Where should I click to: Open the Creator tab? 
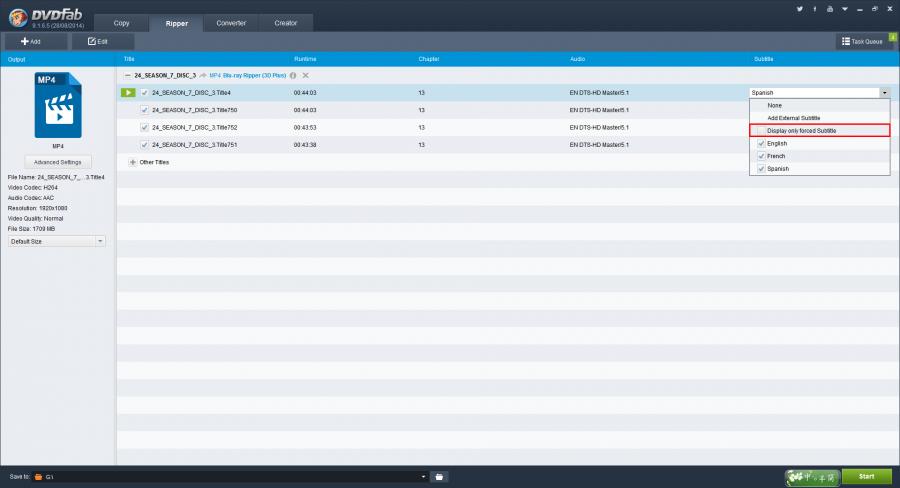point(285,23)
